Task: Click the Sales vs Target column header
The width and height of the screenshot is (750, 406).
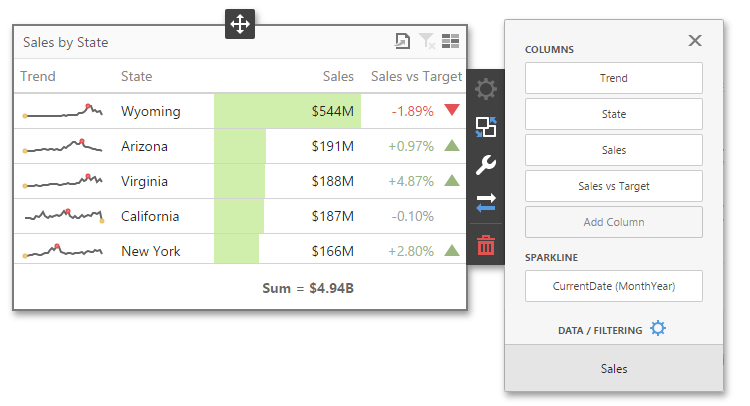Action: [416, 76]
